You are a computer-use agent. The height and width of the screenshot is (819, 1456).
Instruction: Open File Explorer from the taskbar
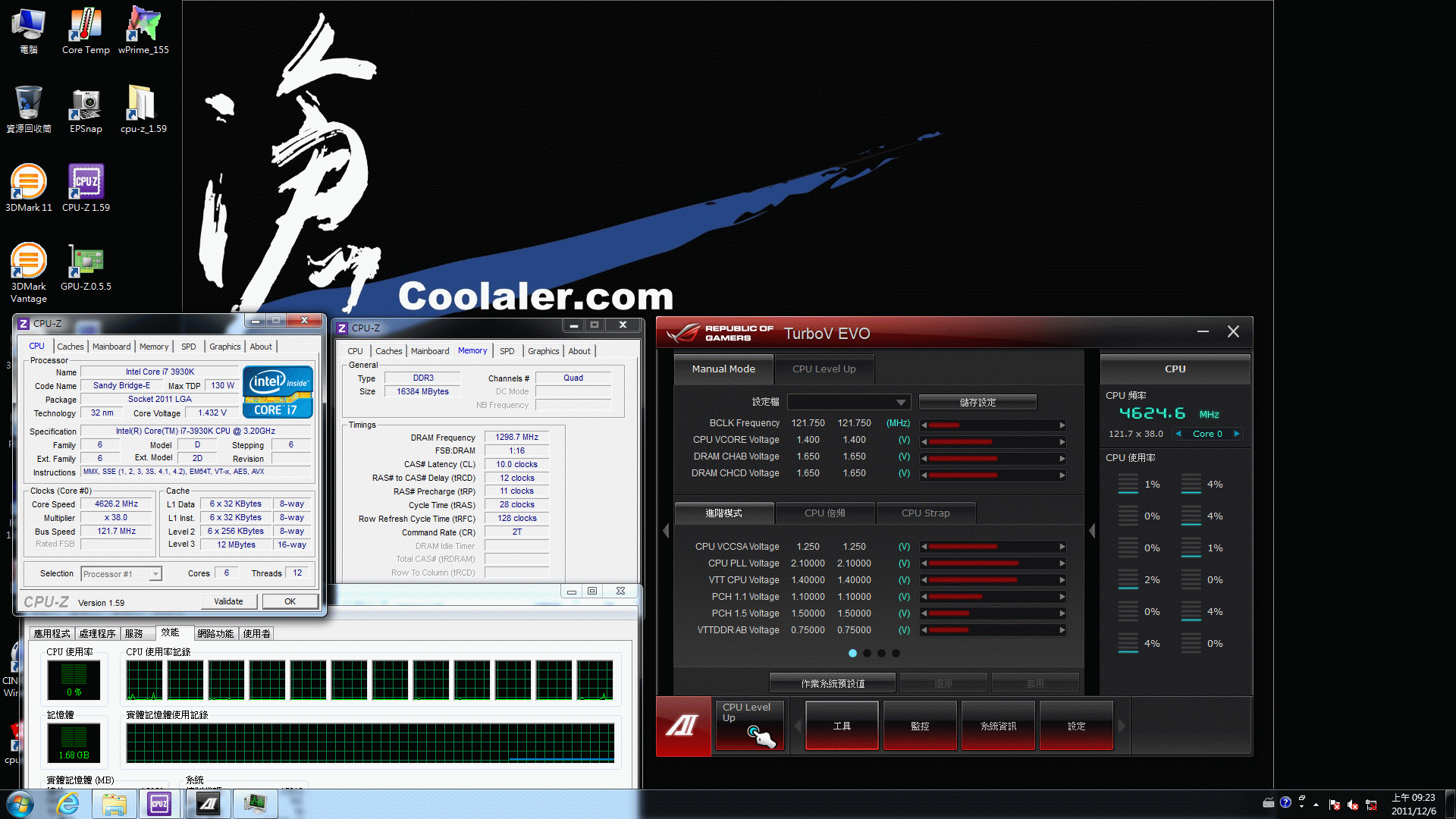114,804
